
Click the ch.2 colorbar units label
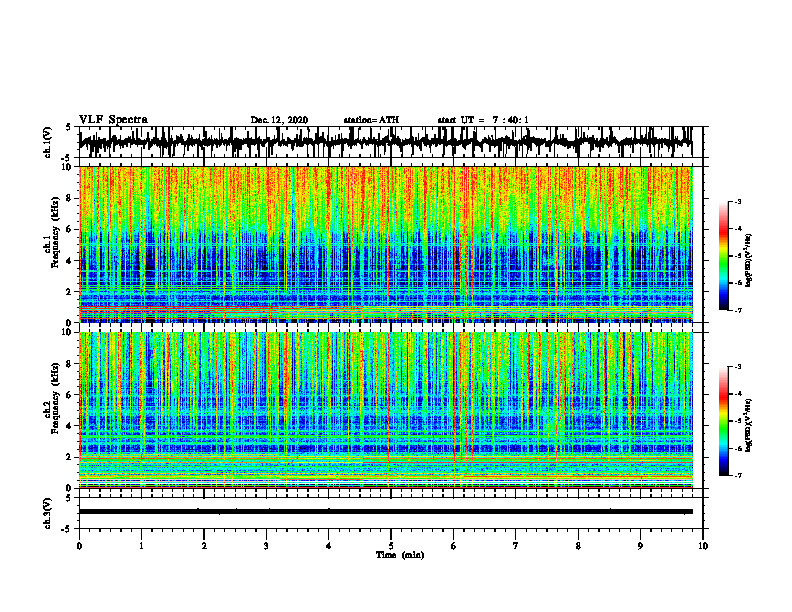coord(749,426)
